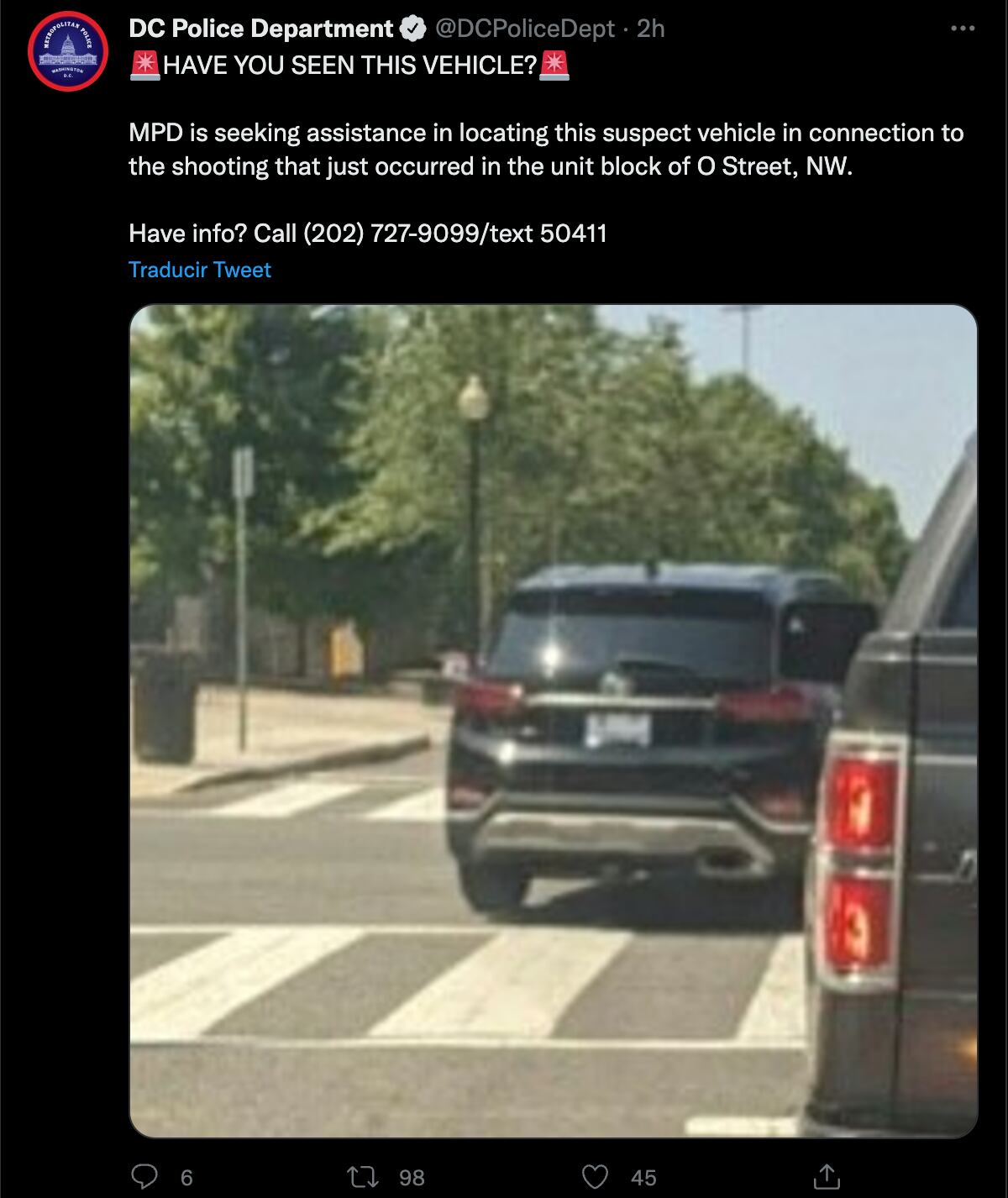1008x1198 pixels.
Task: Open the DC Police Department profile avatar
Action: point(68,51)
